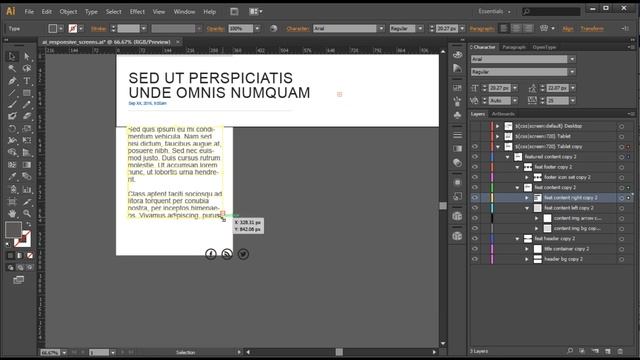Select the Type tool

[27, 81]
